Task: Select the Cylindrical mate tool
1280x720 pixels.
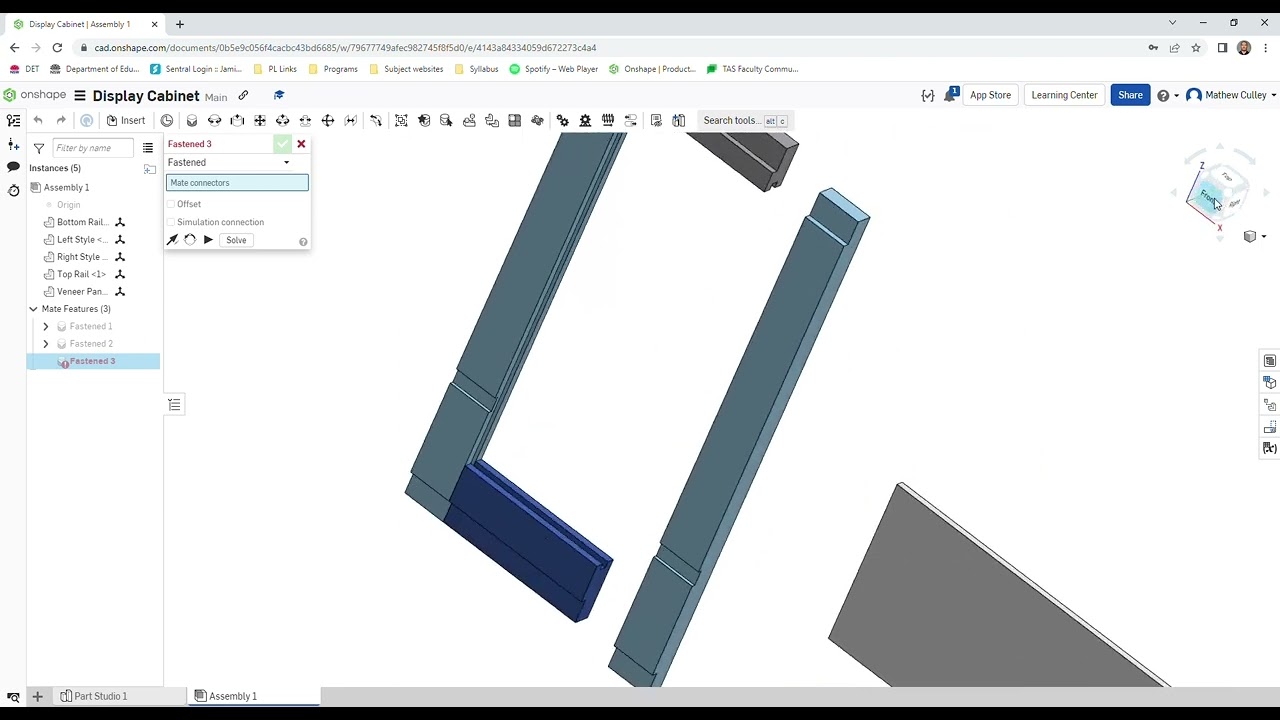Action: click(283, 120)
